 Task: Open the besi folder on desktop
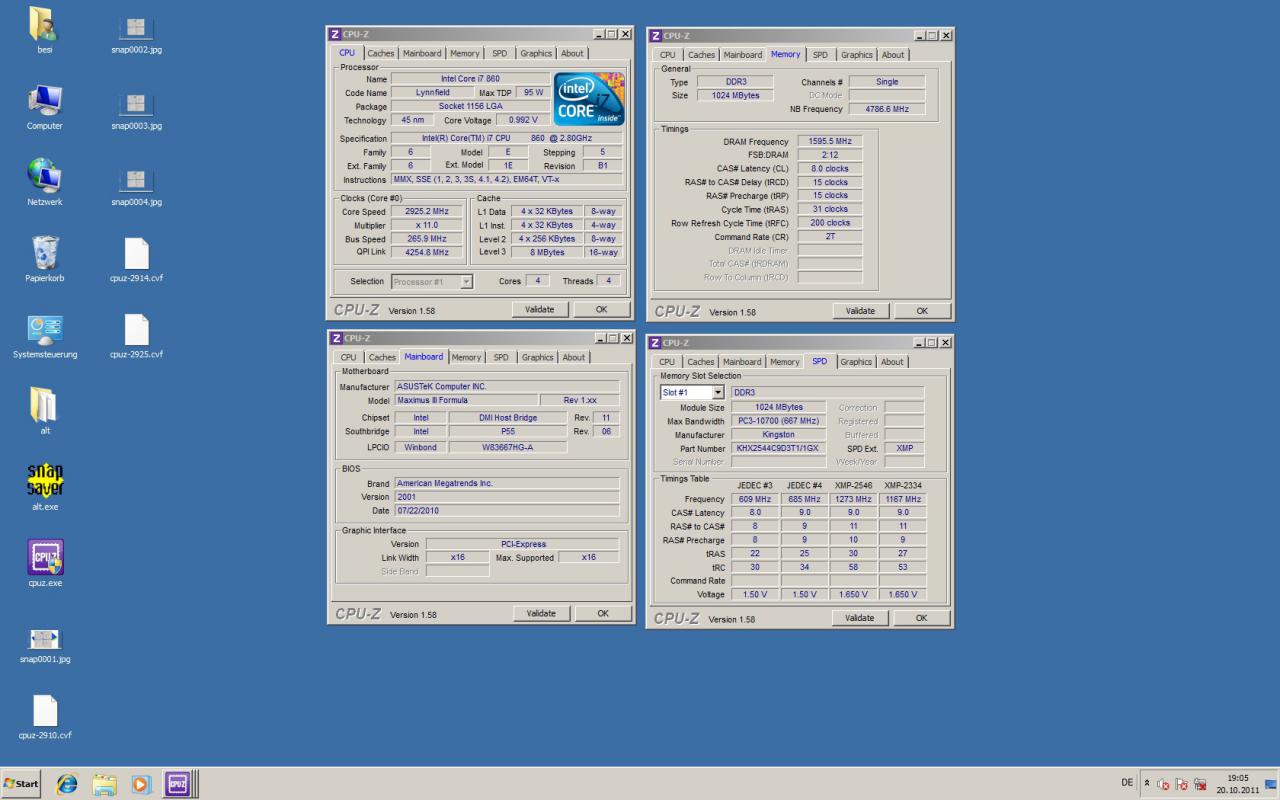click(x=44, y=29)
